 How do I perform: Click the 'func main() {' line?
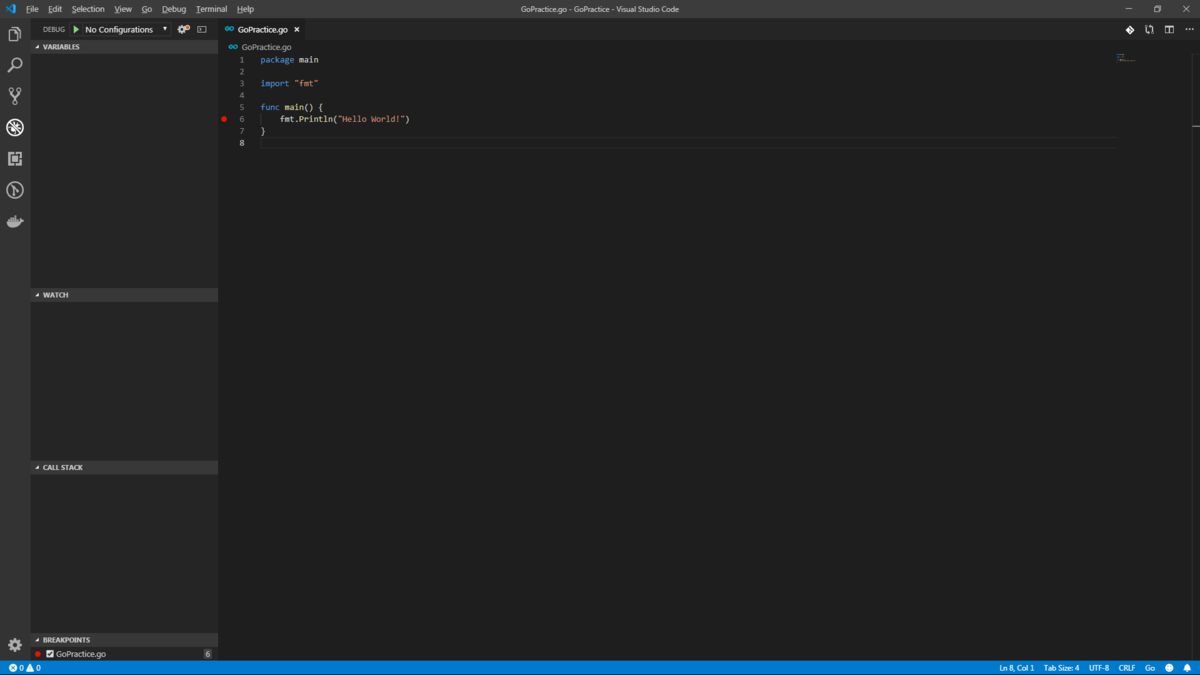[x=292, y=107]
